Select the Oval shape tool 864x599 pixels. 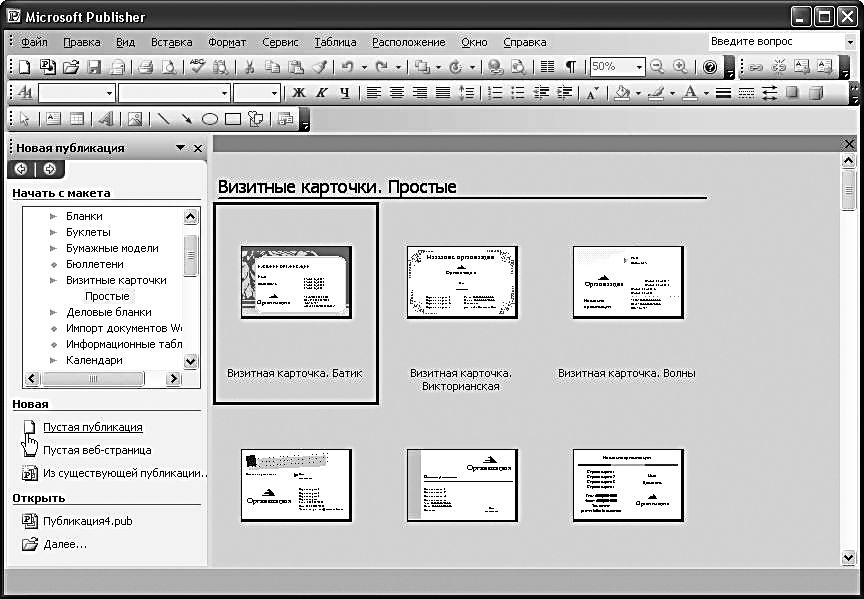click(210, 118)
